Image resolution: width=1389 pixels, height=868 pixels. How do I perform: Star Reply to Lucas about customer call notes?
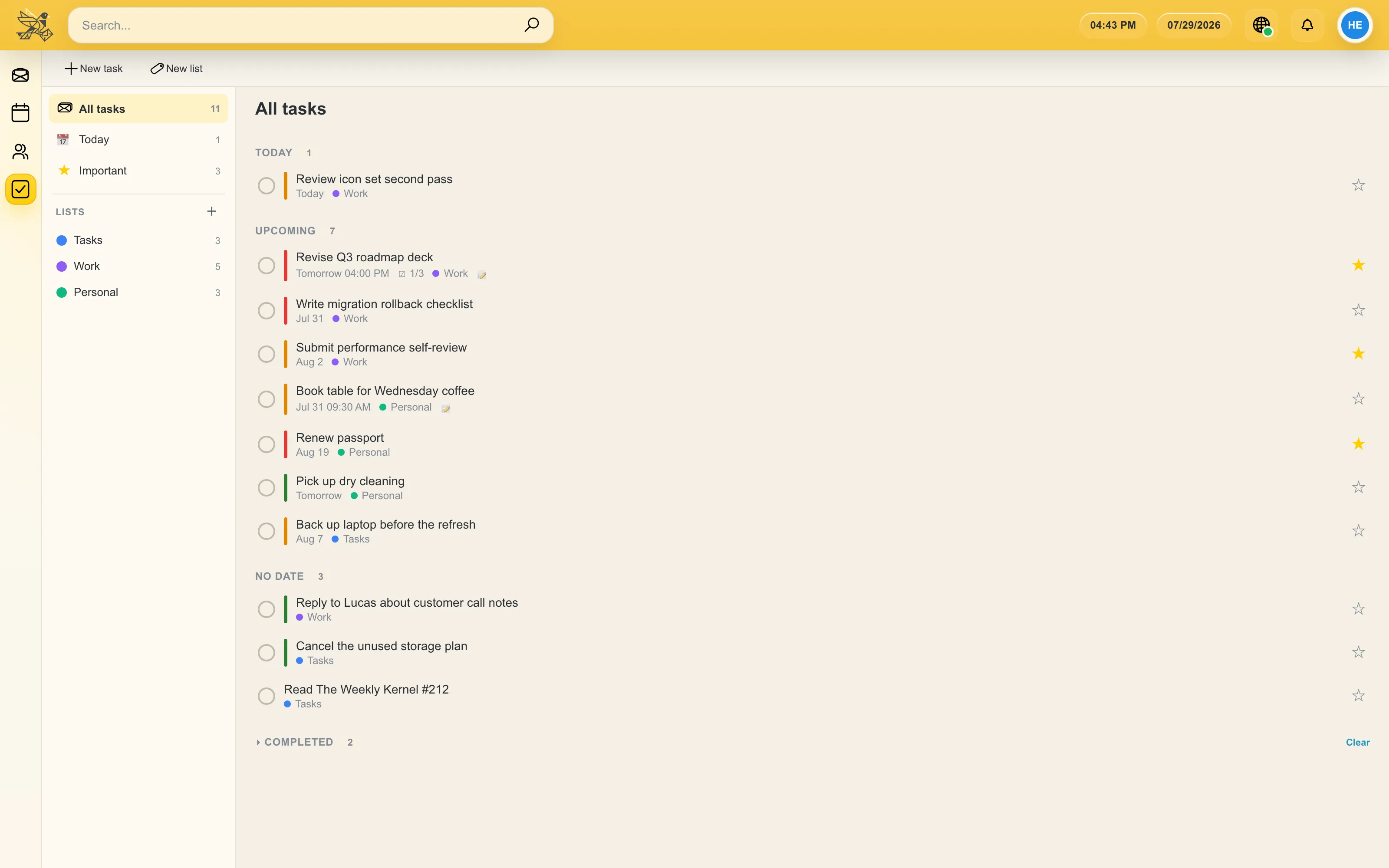tap(1358, 609)
